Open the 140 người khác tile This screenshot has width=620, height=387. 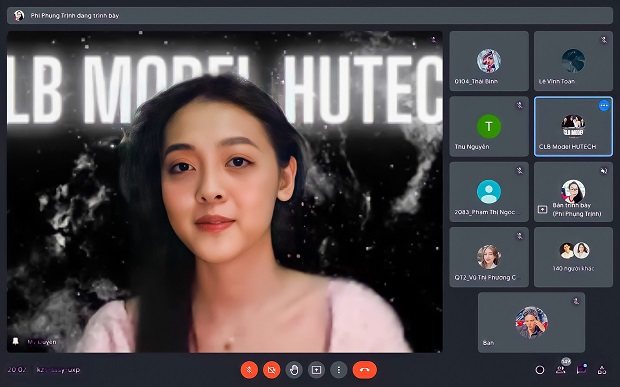tap(573, 257)
